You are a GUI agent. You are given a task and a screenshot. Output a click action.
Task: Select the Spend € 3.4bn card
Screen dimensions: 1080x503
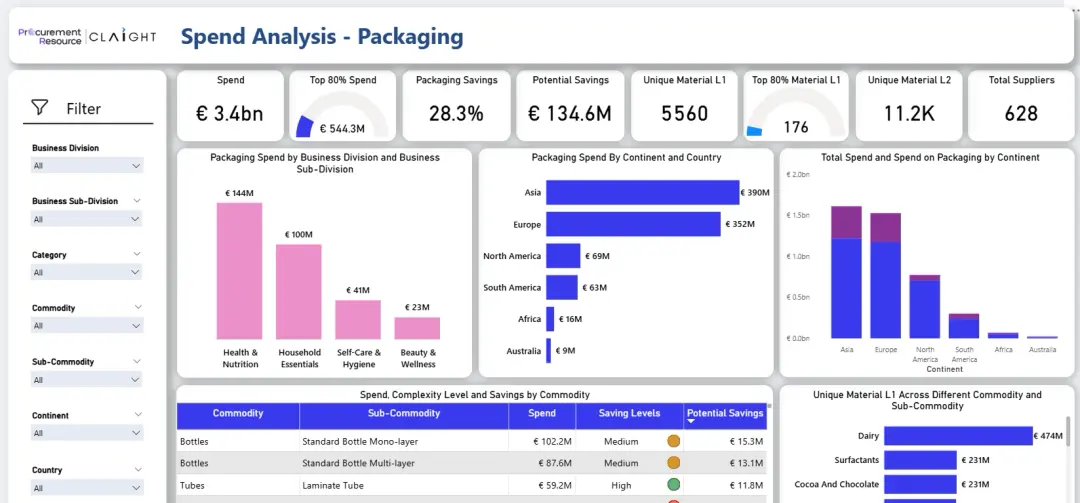[x=230, y=105]
